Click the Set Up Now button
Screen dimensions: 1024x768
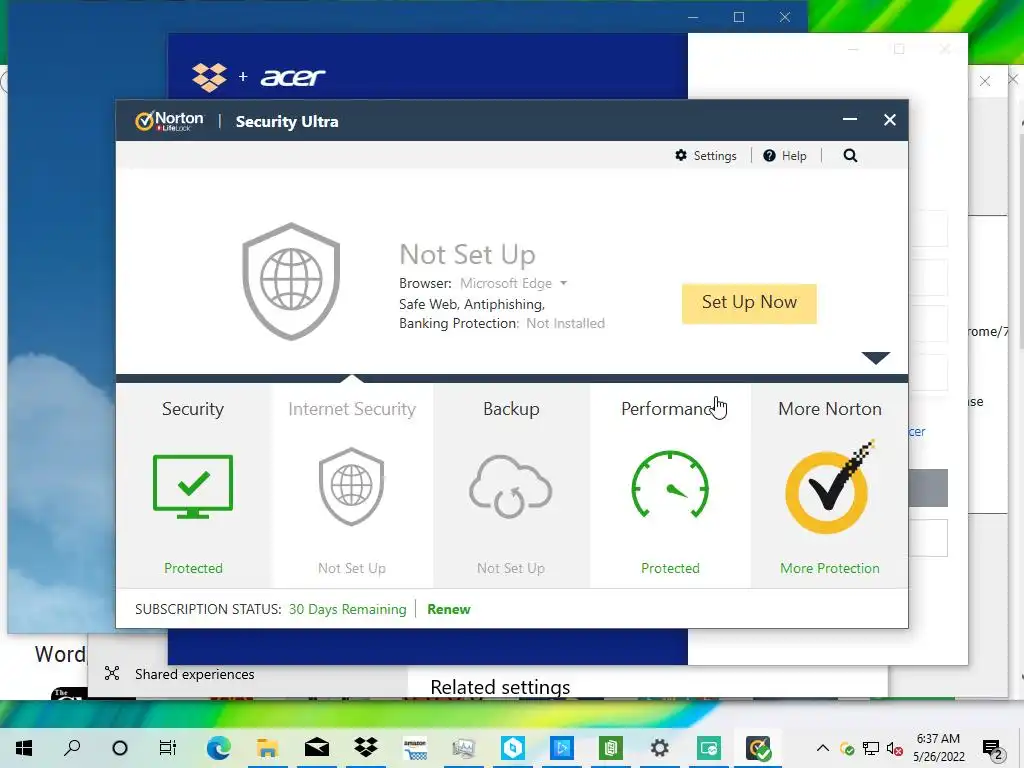(749, 303)
